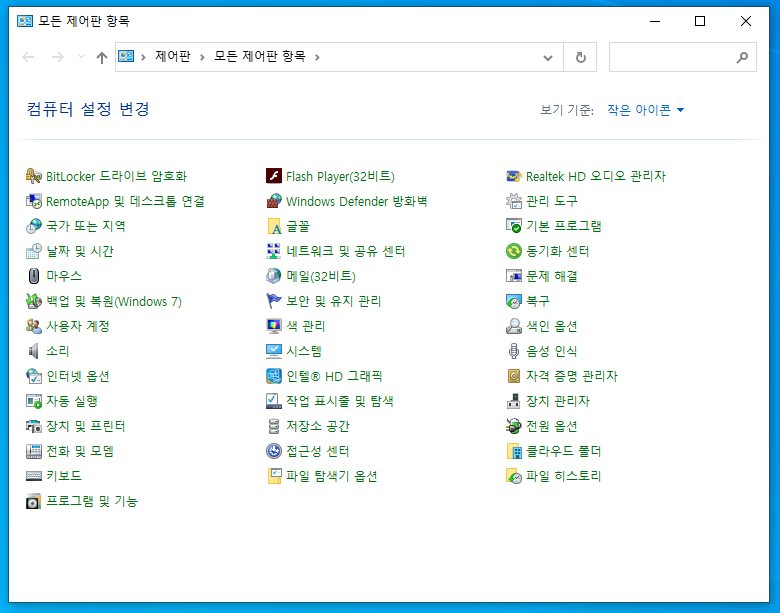Open the 메일(32비트) icon
This screenshot has height=613, width=780.
coord(274,276)
